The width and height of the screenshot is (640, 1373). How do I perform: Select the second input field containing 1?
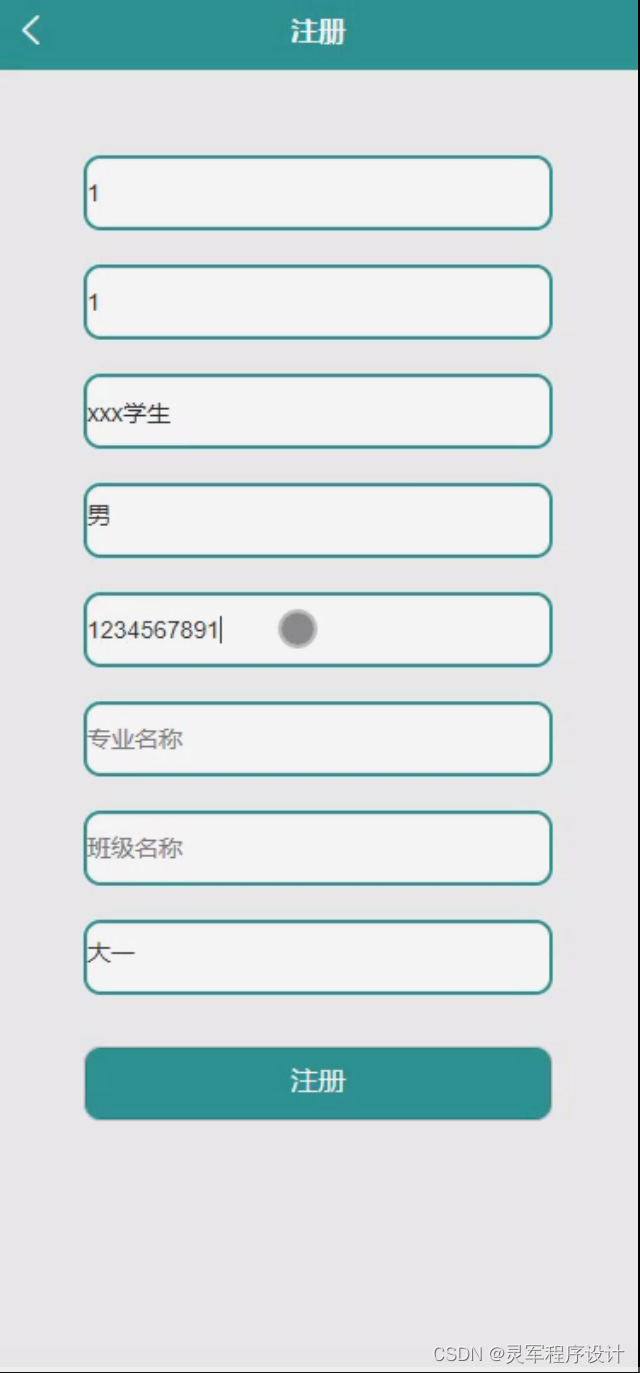coord(317,302)
